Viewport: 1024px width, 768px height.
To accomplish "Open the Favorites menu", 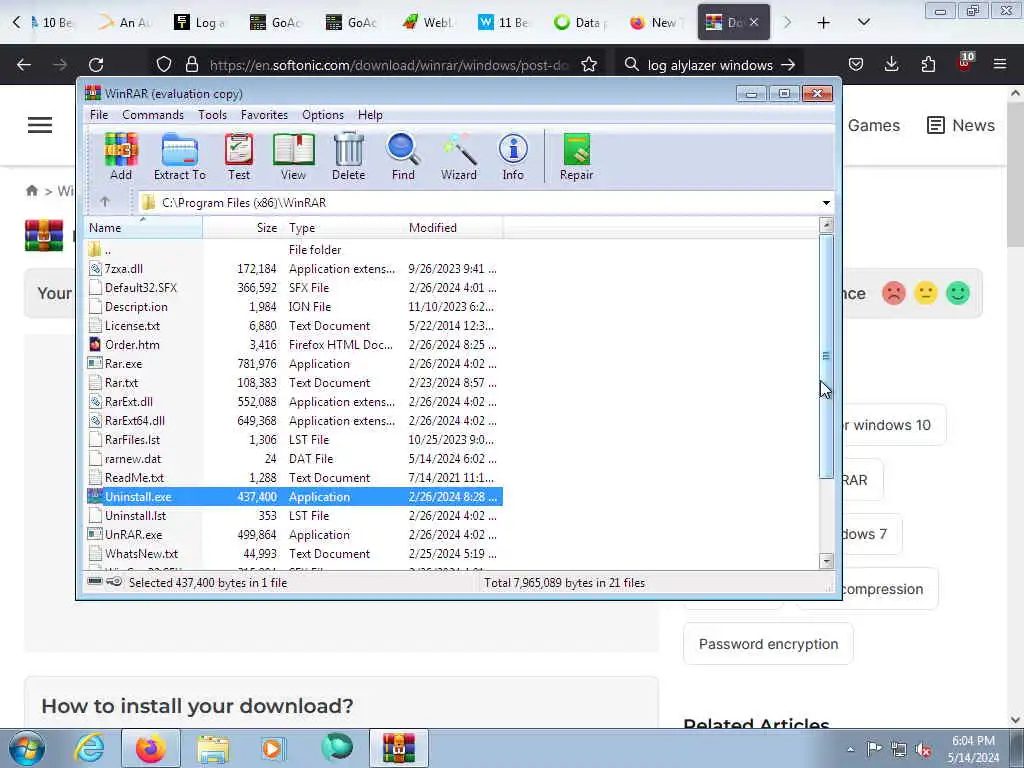I will [x=264, y=115].
